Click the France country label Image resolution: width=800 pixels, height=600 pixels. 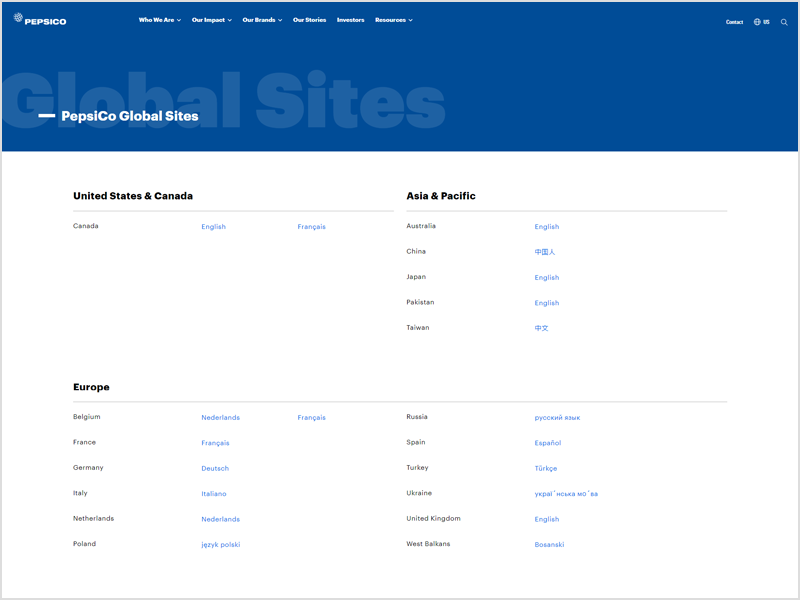click(84, 442)
